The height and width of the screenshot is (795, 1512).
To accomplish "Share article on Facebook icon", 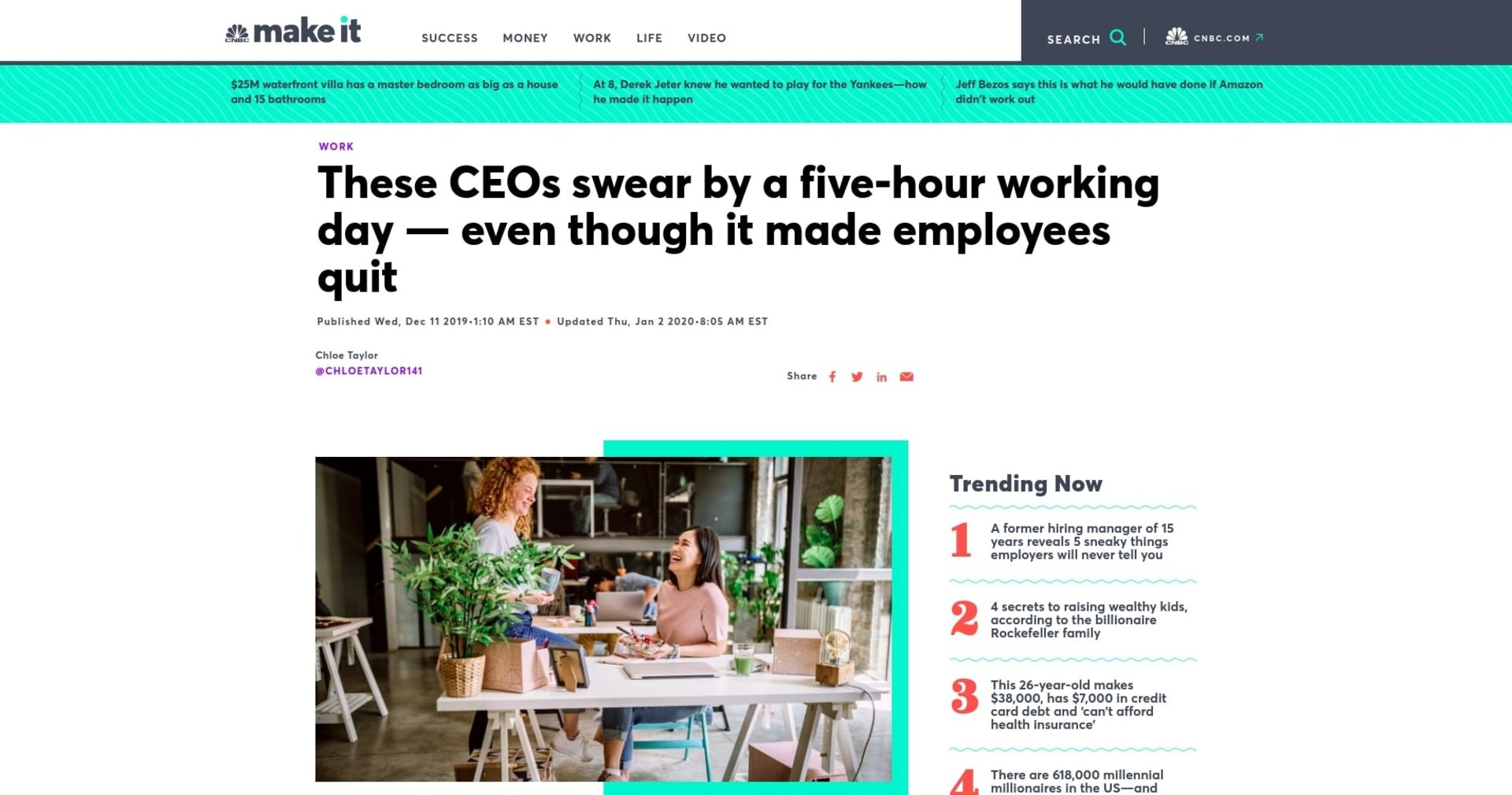I will (832, 377).
